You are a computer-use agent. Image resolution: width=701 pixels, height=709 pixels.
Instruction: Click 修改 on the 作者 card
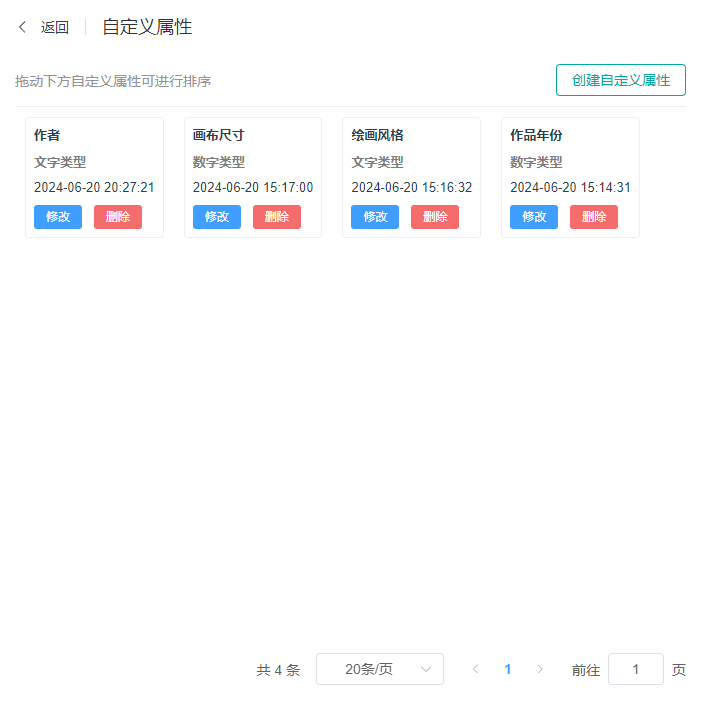(58, 217)
